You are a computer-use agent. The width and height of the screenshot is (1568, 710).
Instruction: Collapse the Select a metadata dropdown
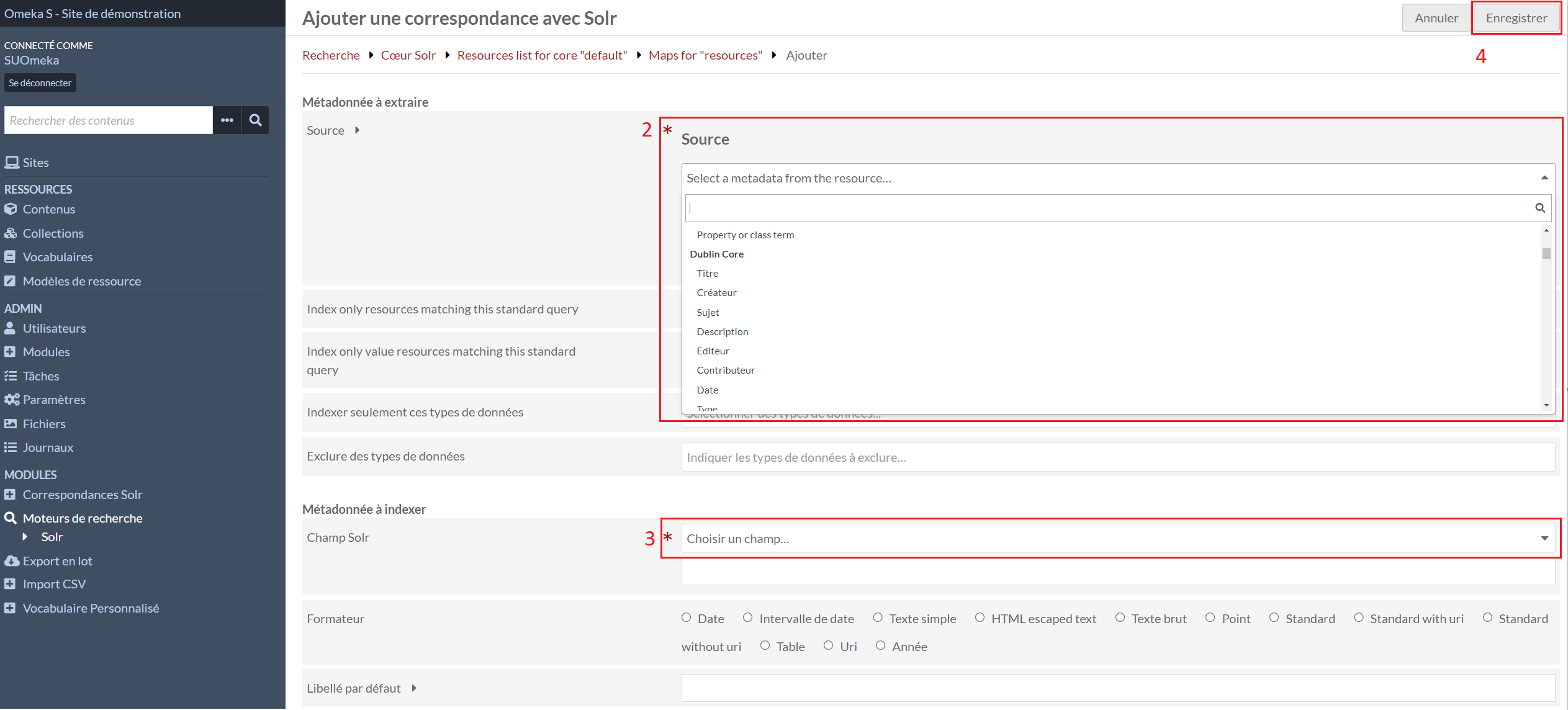[1544, 178]
